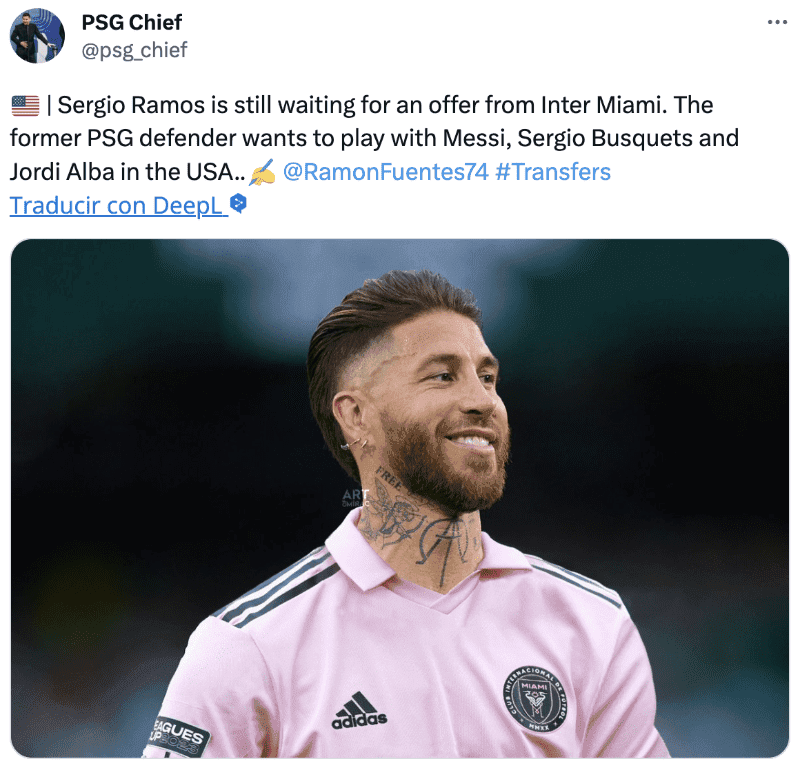Click the writing hand emoji
The height and width of the screenshot is (768, 800).
262,172
